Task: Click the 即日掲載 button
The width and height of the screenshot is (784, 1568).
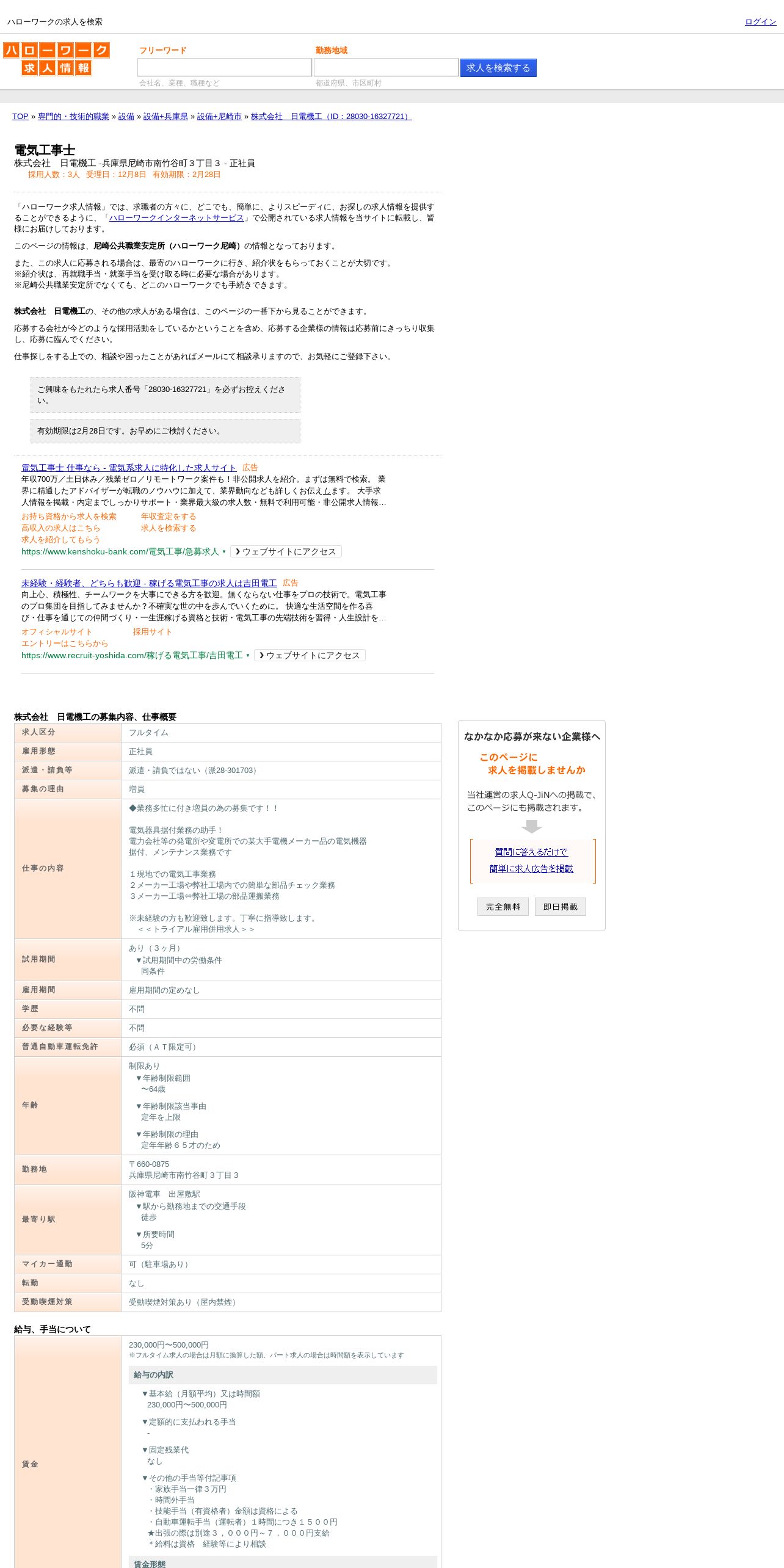Action: pyautogui.click(x=561, y=907)
